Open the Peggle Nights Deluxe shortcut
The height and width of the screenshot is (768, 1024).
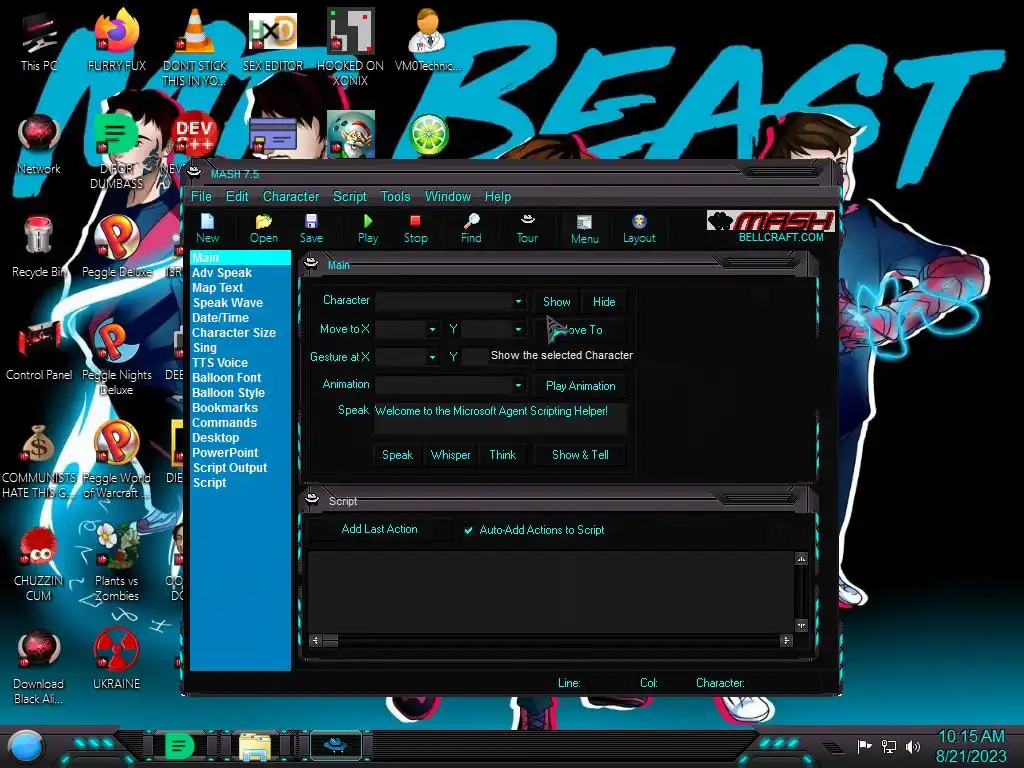[x=116, y=359]
